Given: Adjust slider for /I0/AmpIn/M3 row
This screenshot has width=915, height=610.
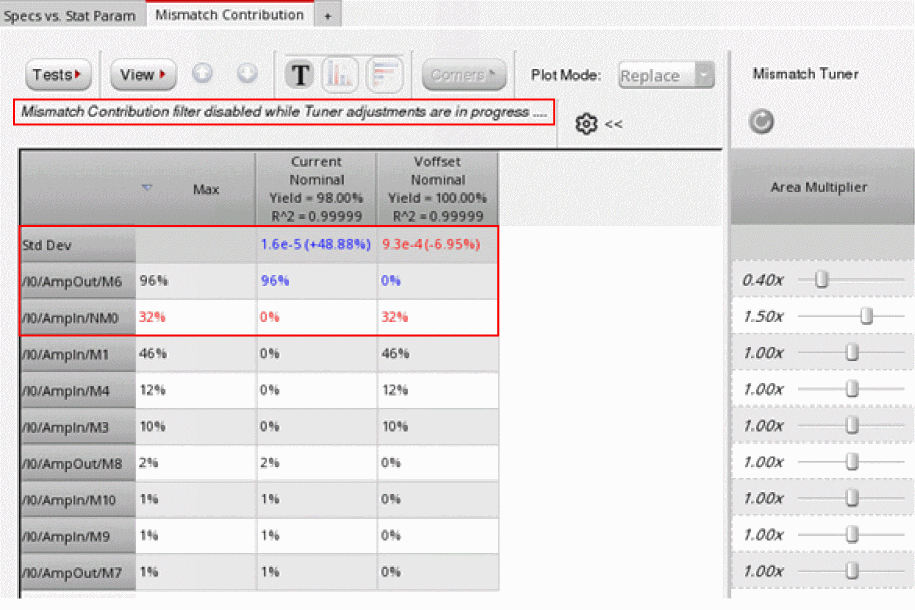Looking at the screenshot, I should coord(852,426).
